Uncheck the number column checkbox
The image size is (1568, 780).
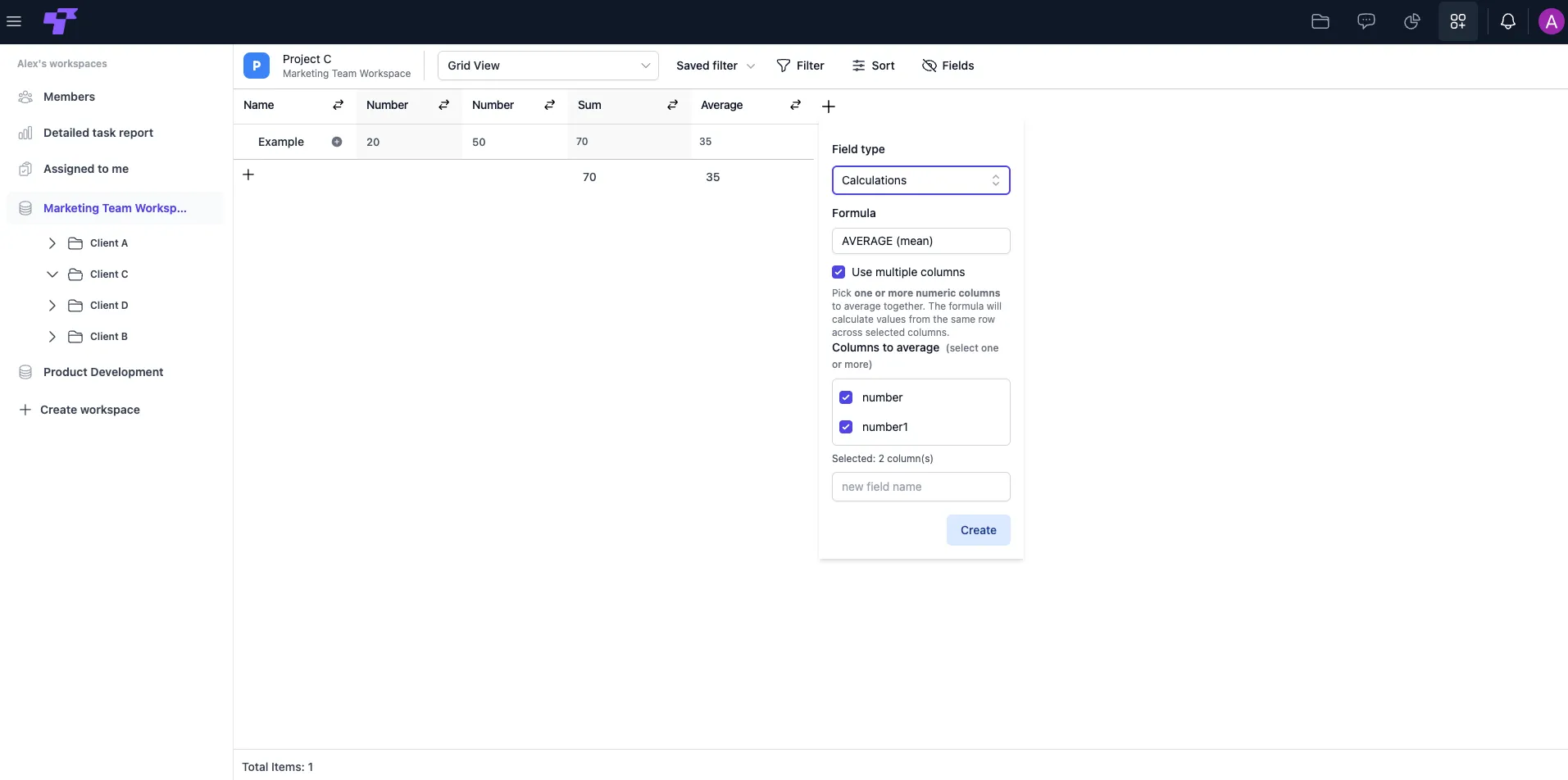[x=846, y=397]
